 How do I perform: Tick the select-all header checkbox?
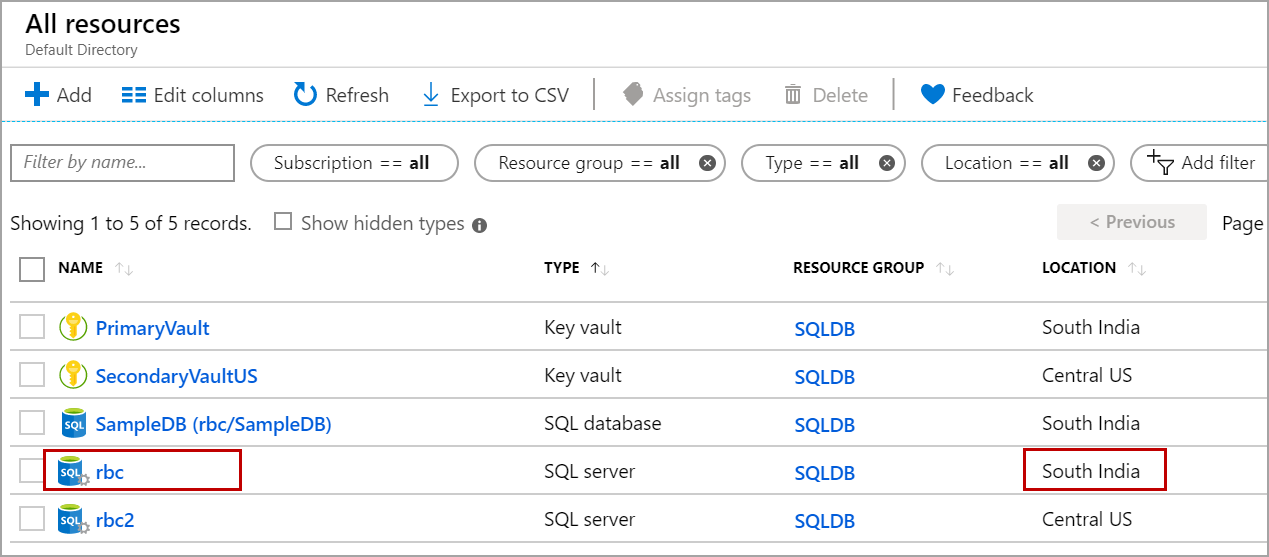[32, 269]
